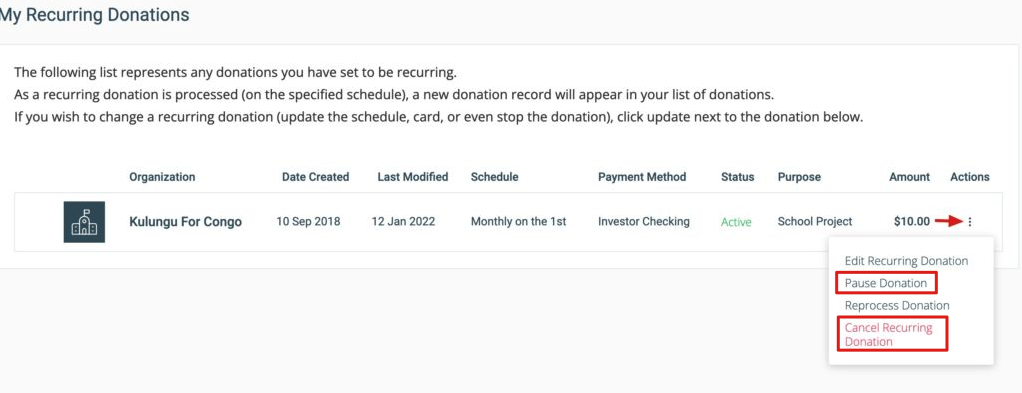Click the Active status label
This screenshot has height=393, width=1022.
pyautogui.click(x=736, y=222)
